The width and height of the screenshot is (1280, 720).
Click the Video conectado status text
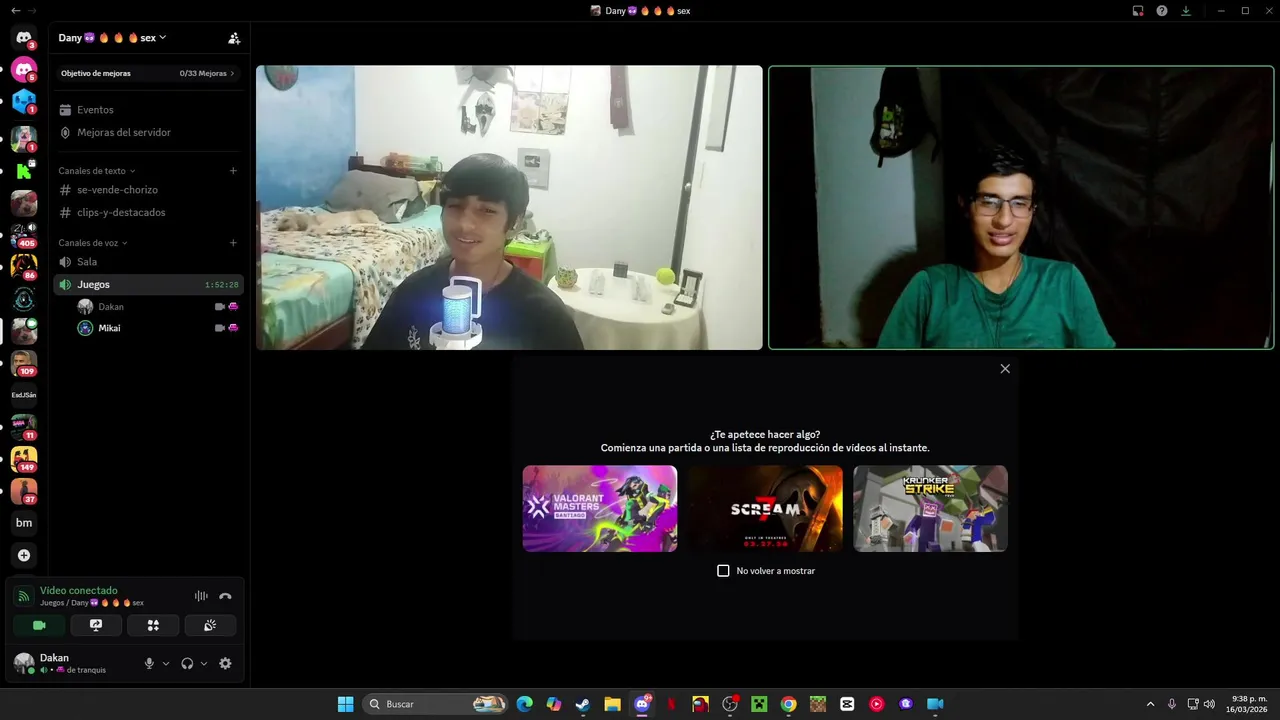pyautogui.click(x=79, y=591)
